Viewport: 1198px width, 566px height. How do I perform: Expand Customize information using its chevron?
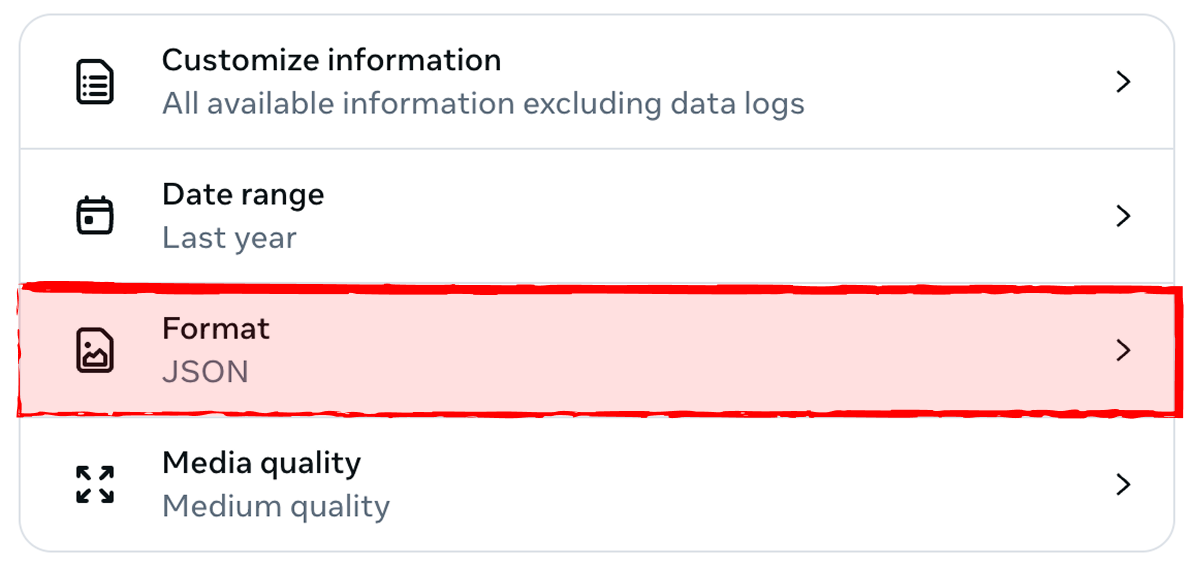pyautogui.click(x=1123, y=82)
